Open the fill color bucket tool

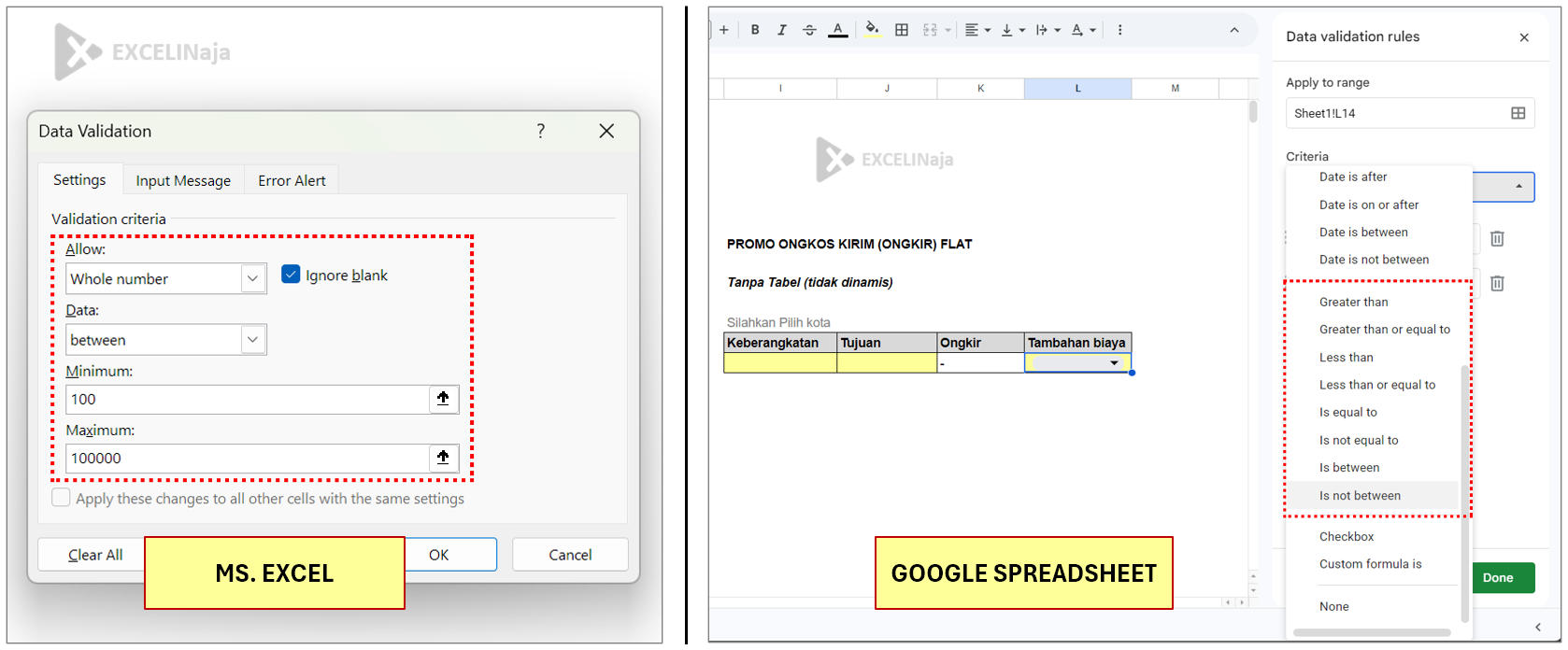[x=872, y=29]
